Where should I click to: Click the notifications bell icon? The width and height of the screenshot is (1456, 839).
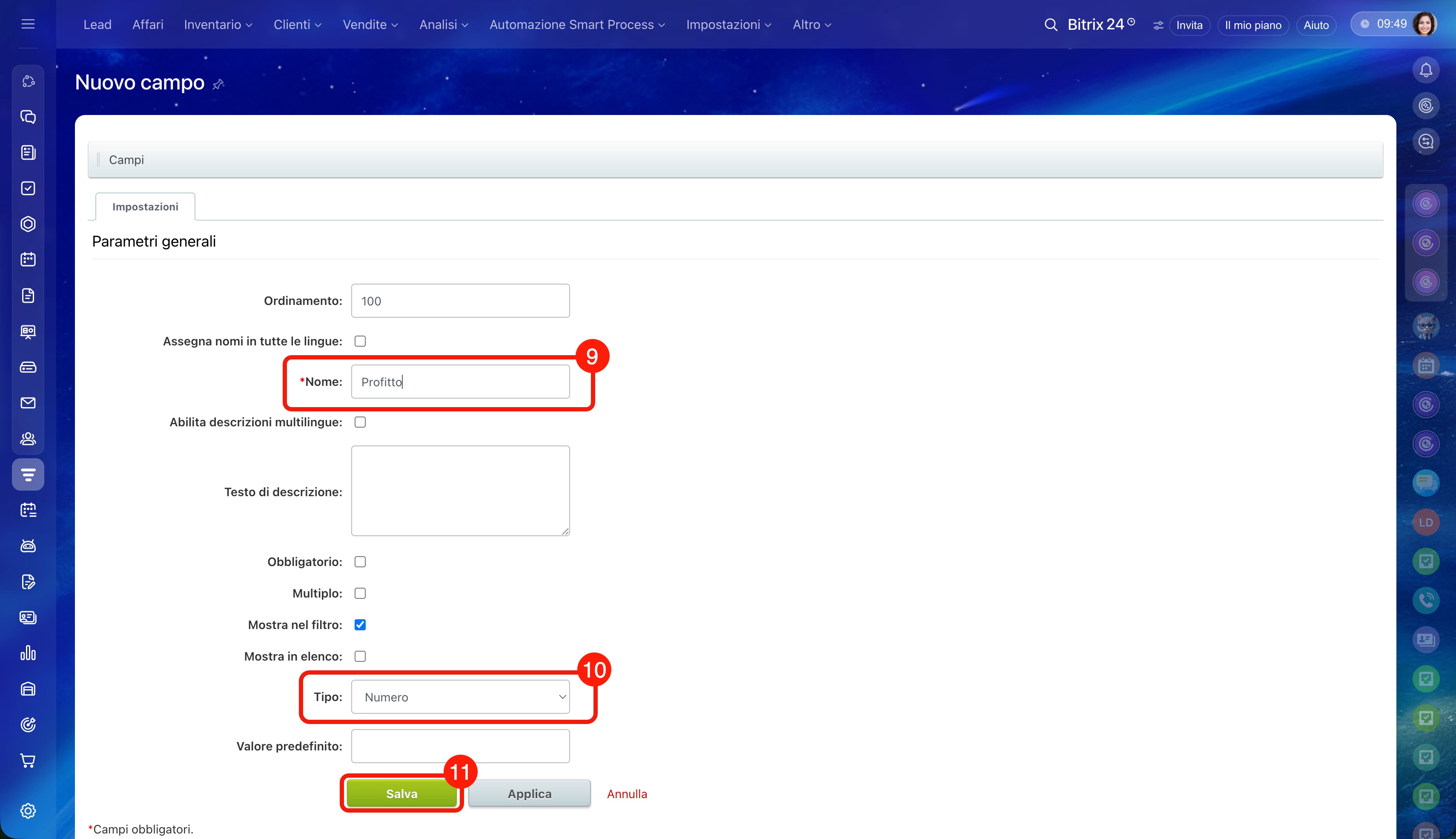pyautogui.click(x=1425, y=70)
